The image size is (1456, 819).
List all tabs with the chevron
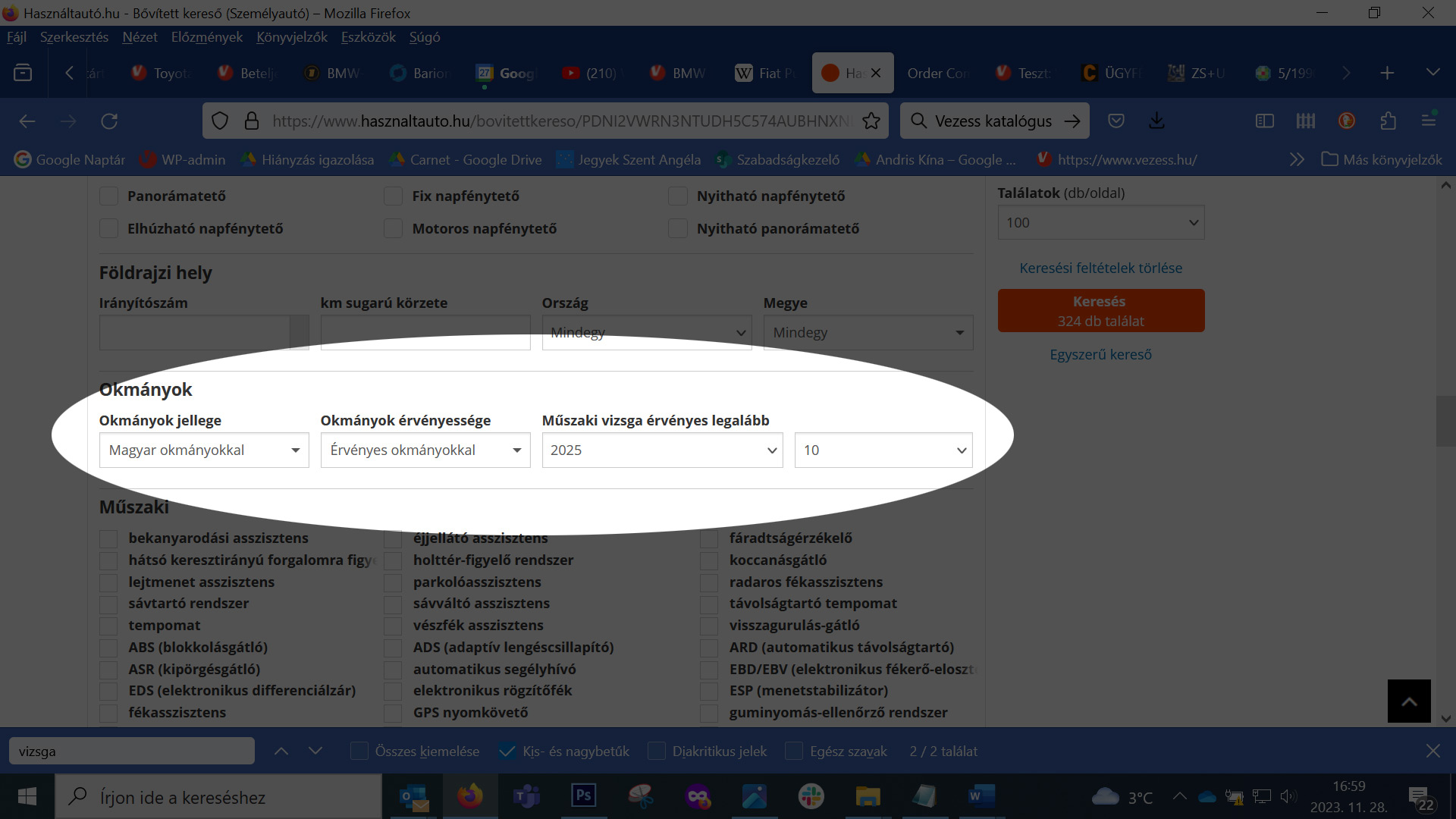tap(1432, 73)
